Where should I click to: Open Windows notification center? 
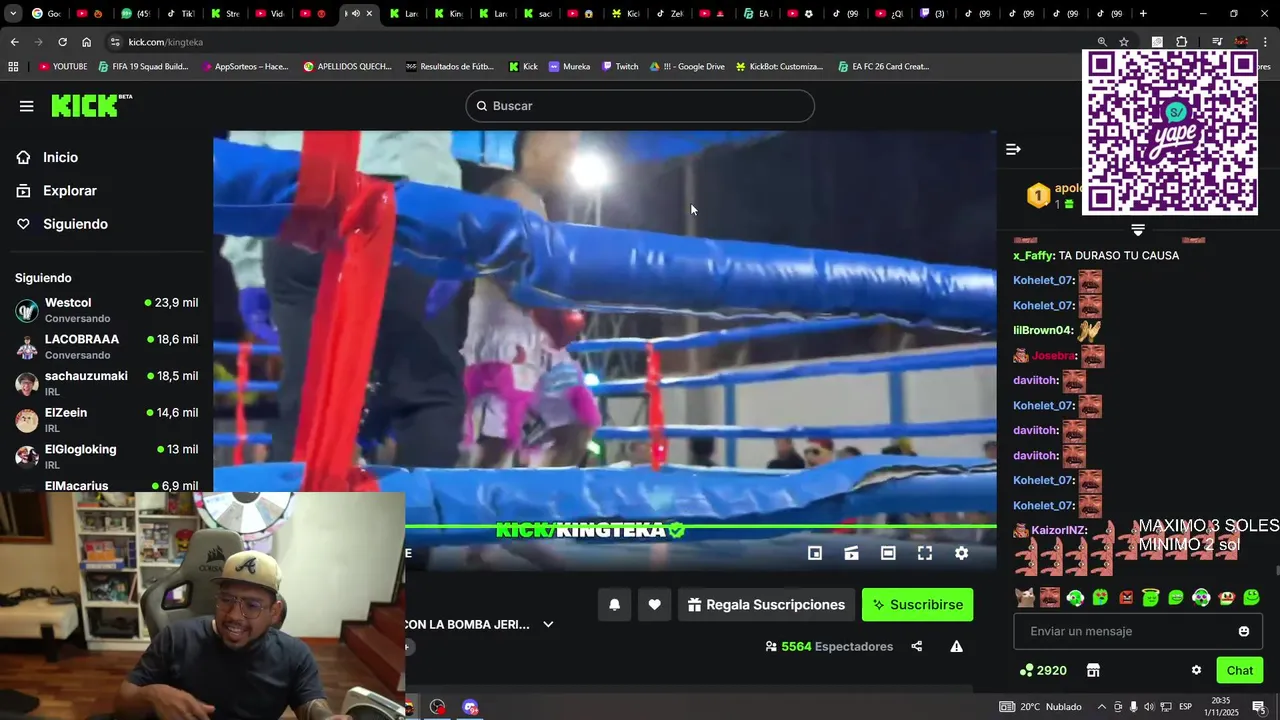coord(1259,707)
